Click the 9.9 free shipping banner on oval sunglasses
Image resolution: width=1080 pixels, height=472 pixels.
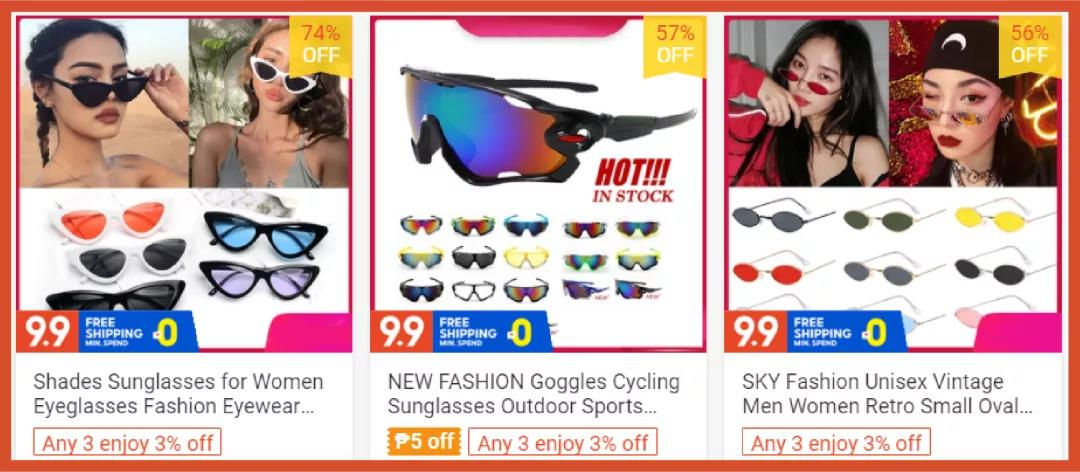[x=815, y=332]
